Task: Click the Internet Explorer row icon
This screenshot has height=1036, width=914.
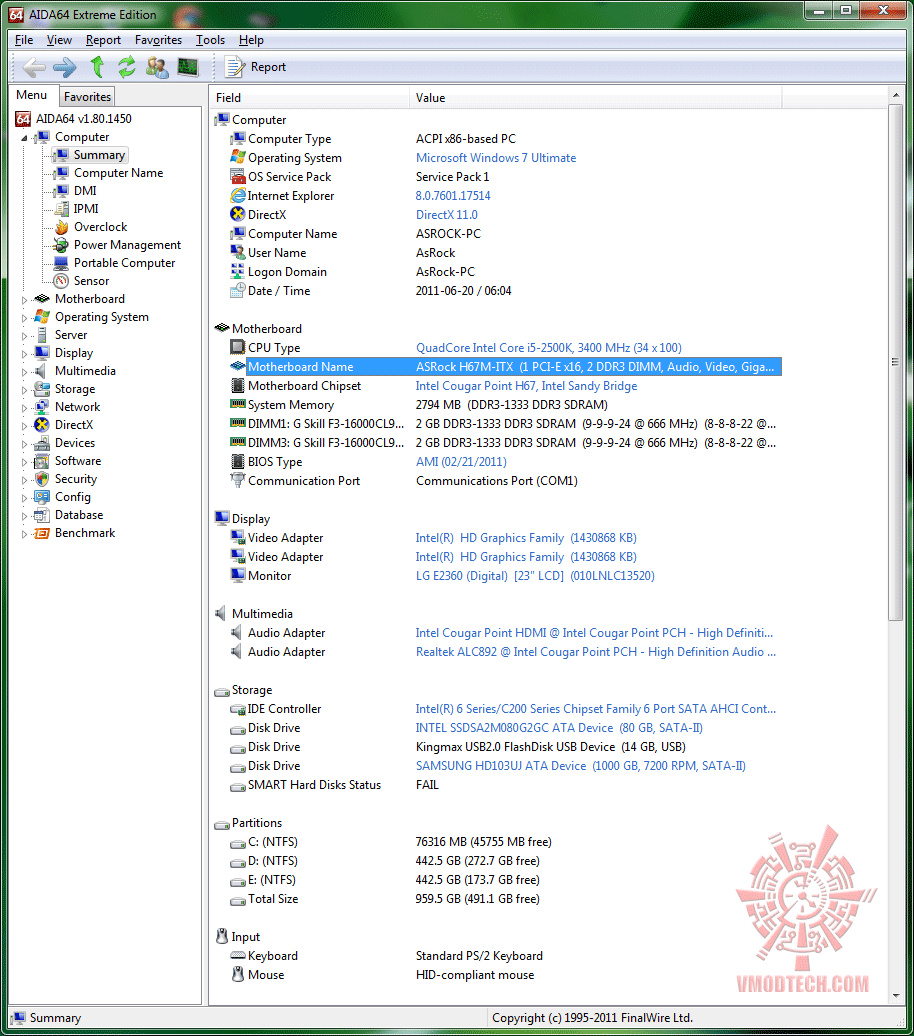Action: click(x=237, y=196)
